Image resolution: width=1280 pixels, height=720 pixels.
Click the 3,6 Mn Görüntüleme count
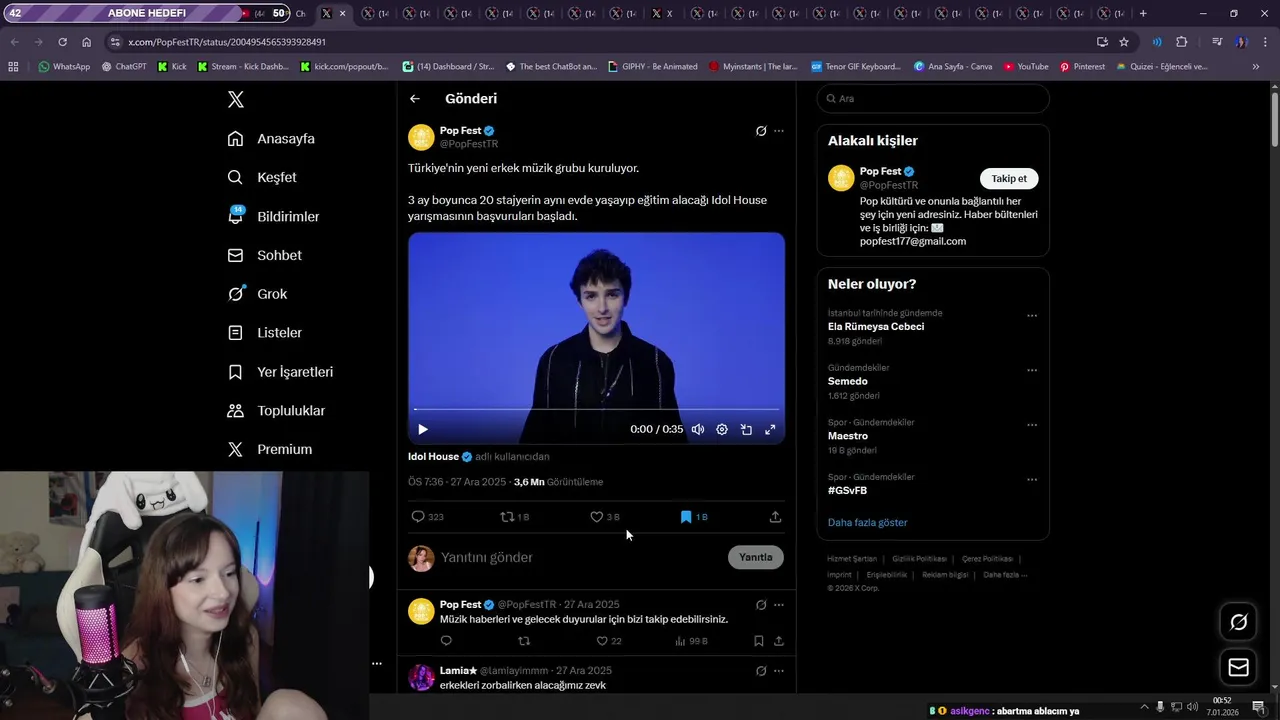point(558,482)
